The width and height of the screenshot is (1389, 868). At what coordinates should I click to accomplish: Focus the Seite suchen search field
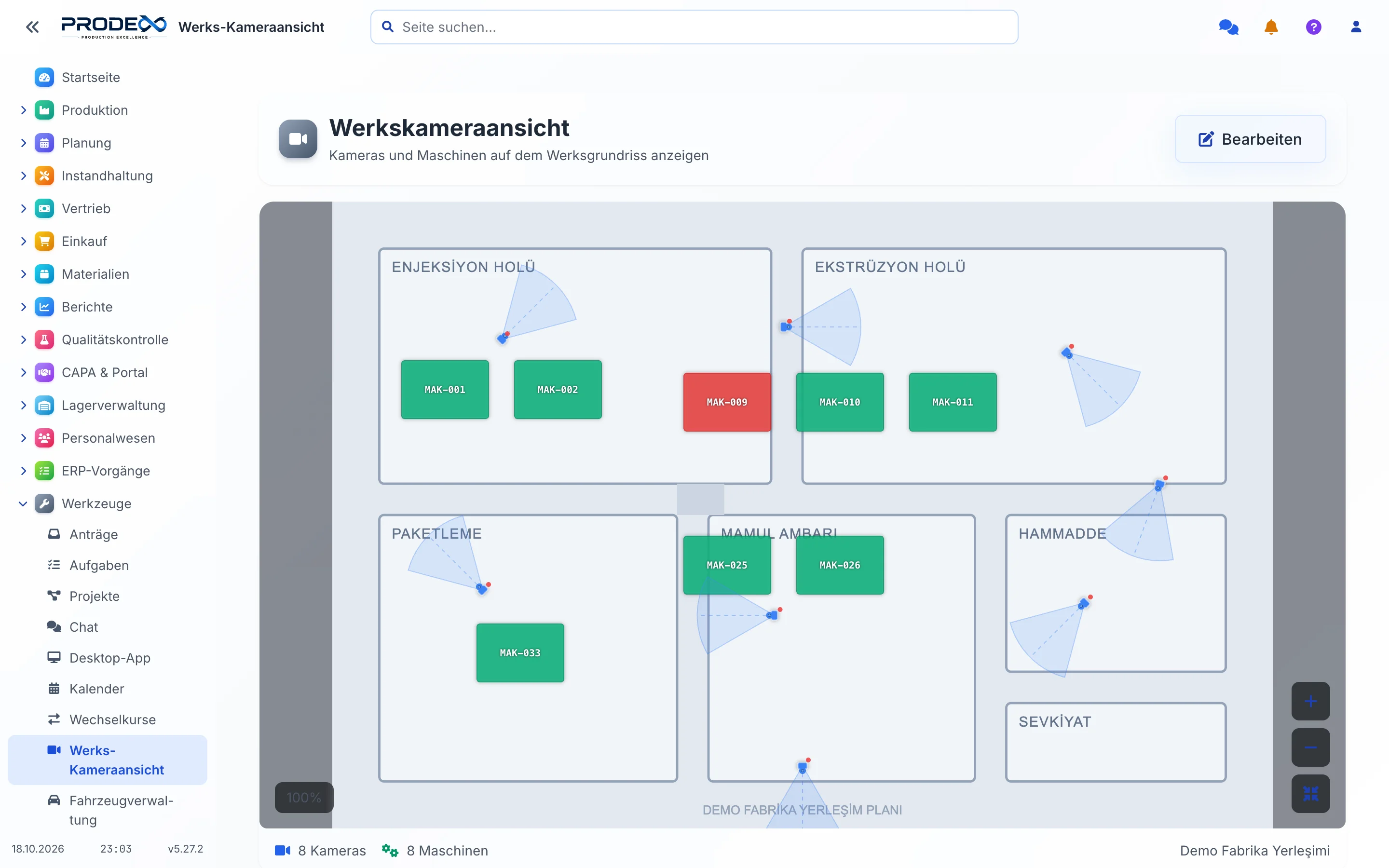pos(694,27)
